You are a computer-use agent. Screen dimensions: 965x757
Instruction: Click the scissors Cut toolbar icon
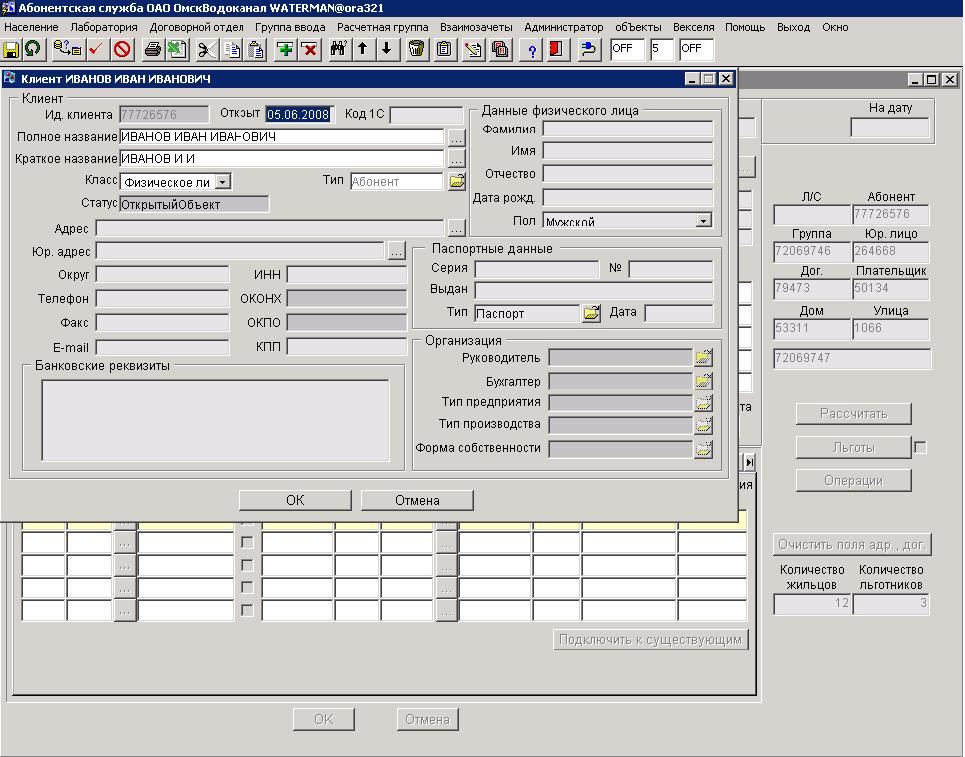coord(206,49)
